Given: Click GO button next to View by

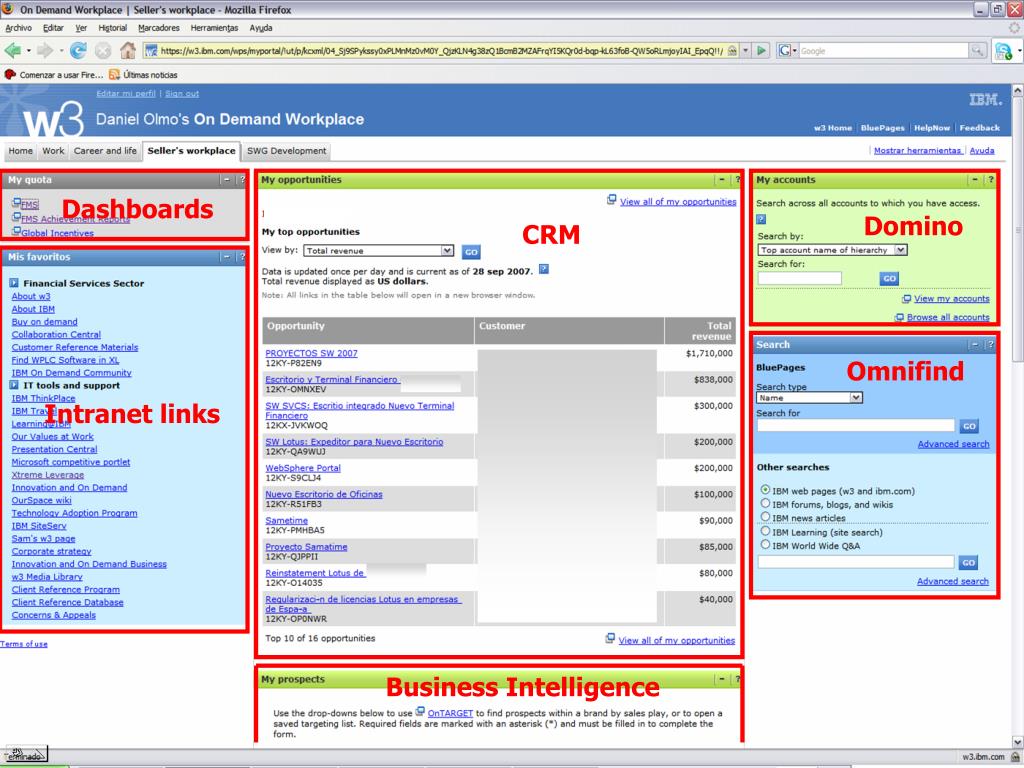Looking at the screenshot, I should [x=471, y=251].
